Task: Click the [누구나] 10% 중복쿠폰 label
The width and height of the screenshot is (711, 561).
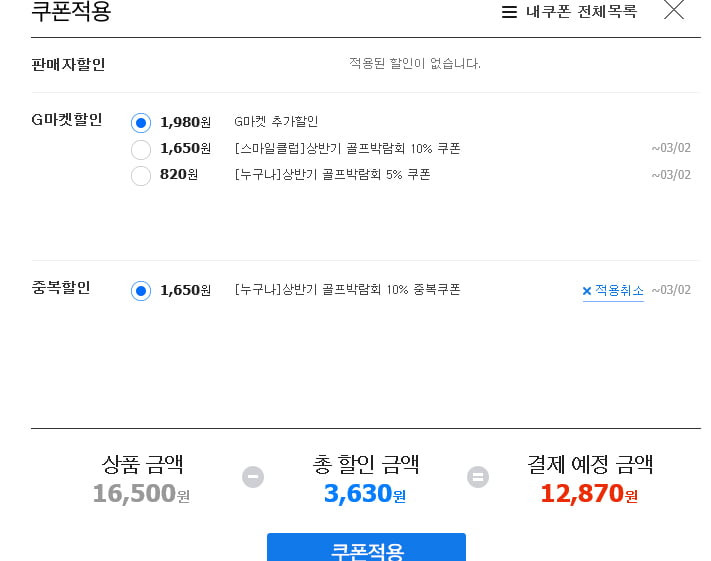Action: tap(348, 290)
